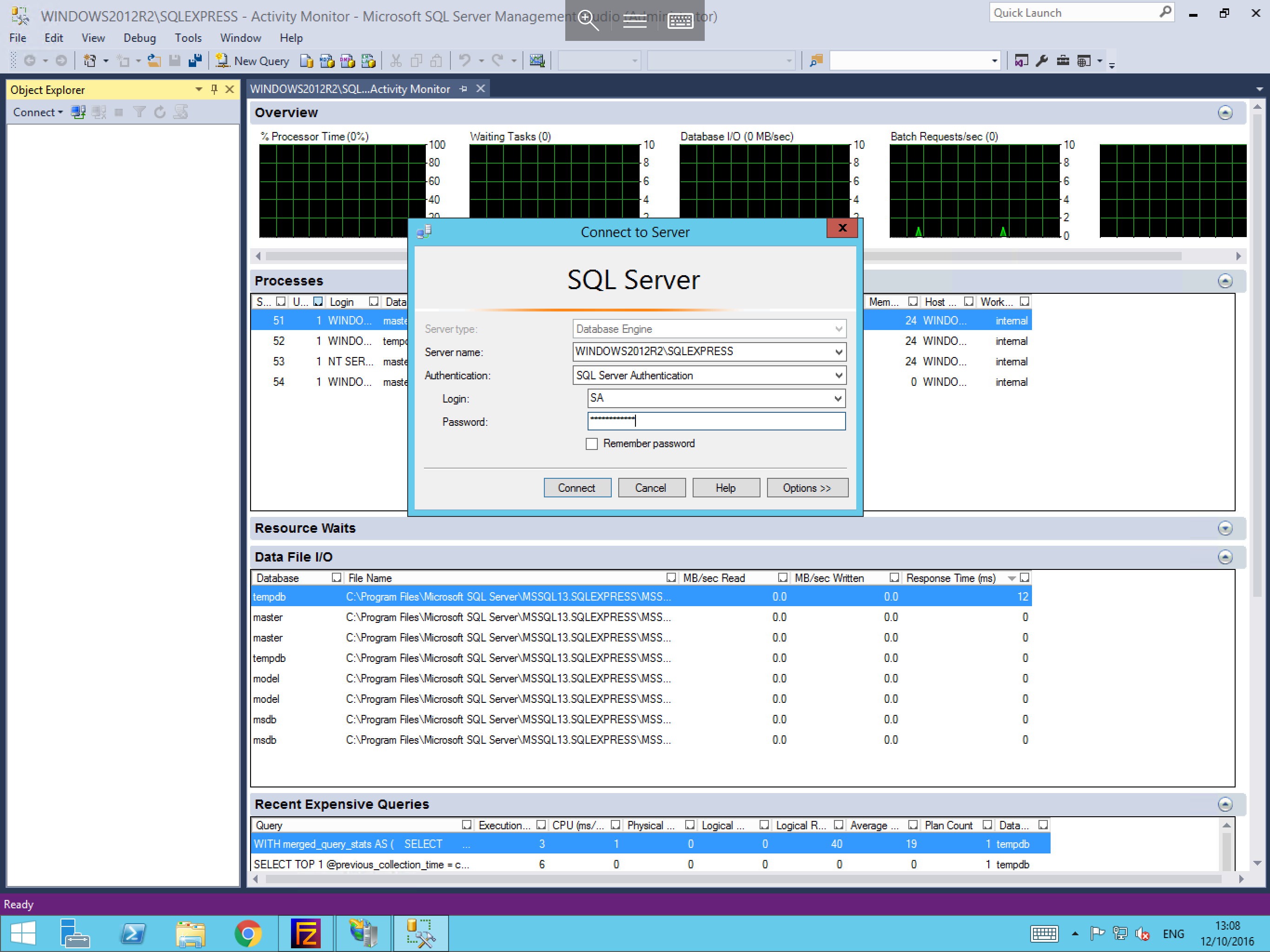
Task: Open Server Manager from the taskbar
Action: click(x=75, y=933)
